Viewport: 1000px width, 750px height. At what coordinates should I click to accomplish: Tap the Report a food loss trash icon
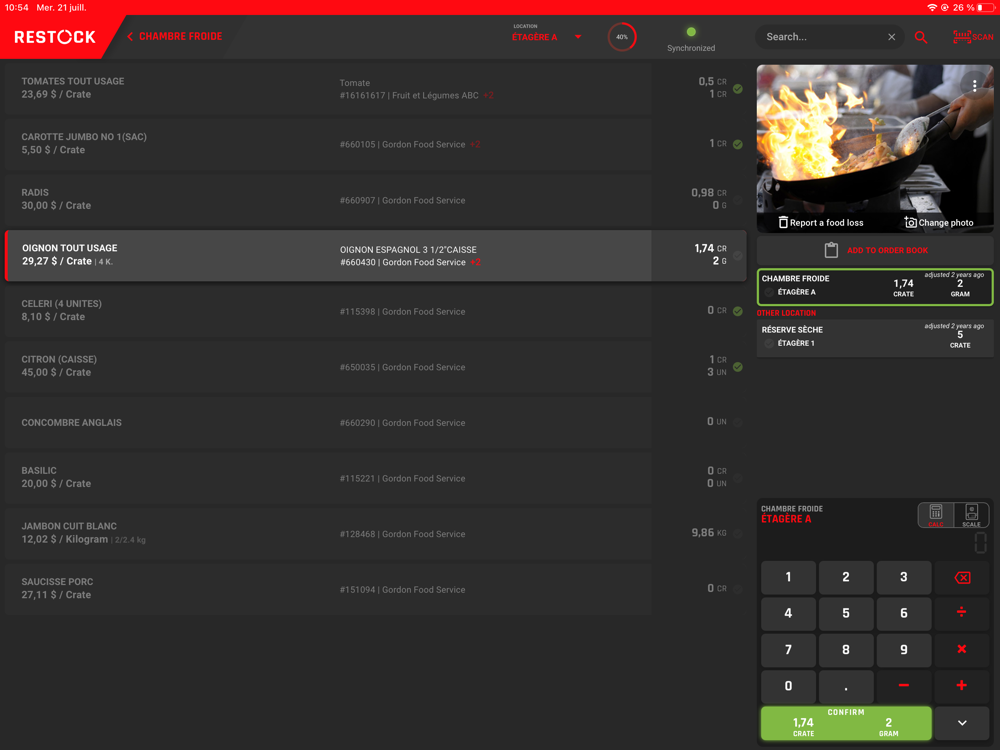click(783, 222)
